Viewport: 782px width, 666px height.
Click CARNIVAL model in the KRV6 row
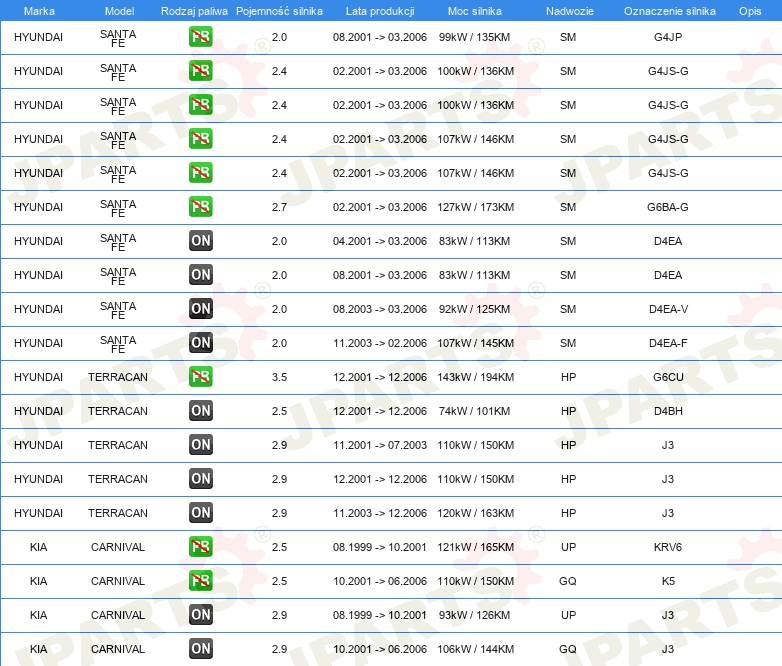[x=118, y=547]
